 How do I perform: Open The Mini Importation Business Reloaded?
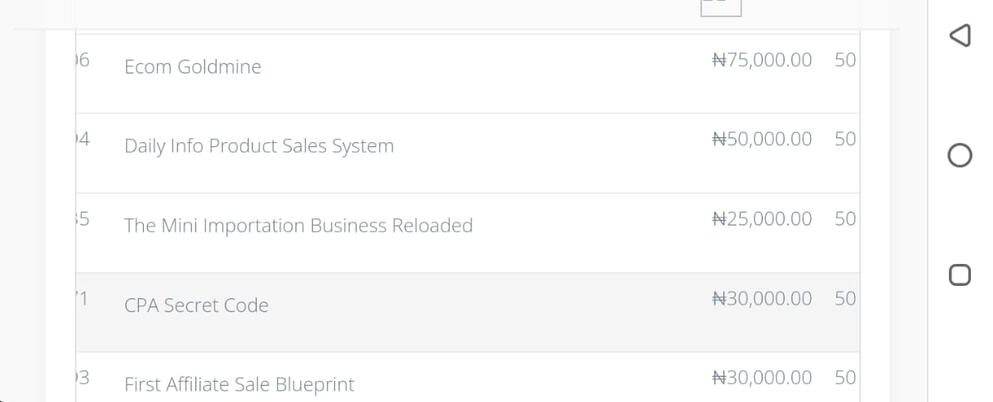tap(298, 226)
